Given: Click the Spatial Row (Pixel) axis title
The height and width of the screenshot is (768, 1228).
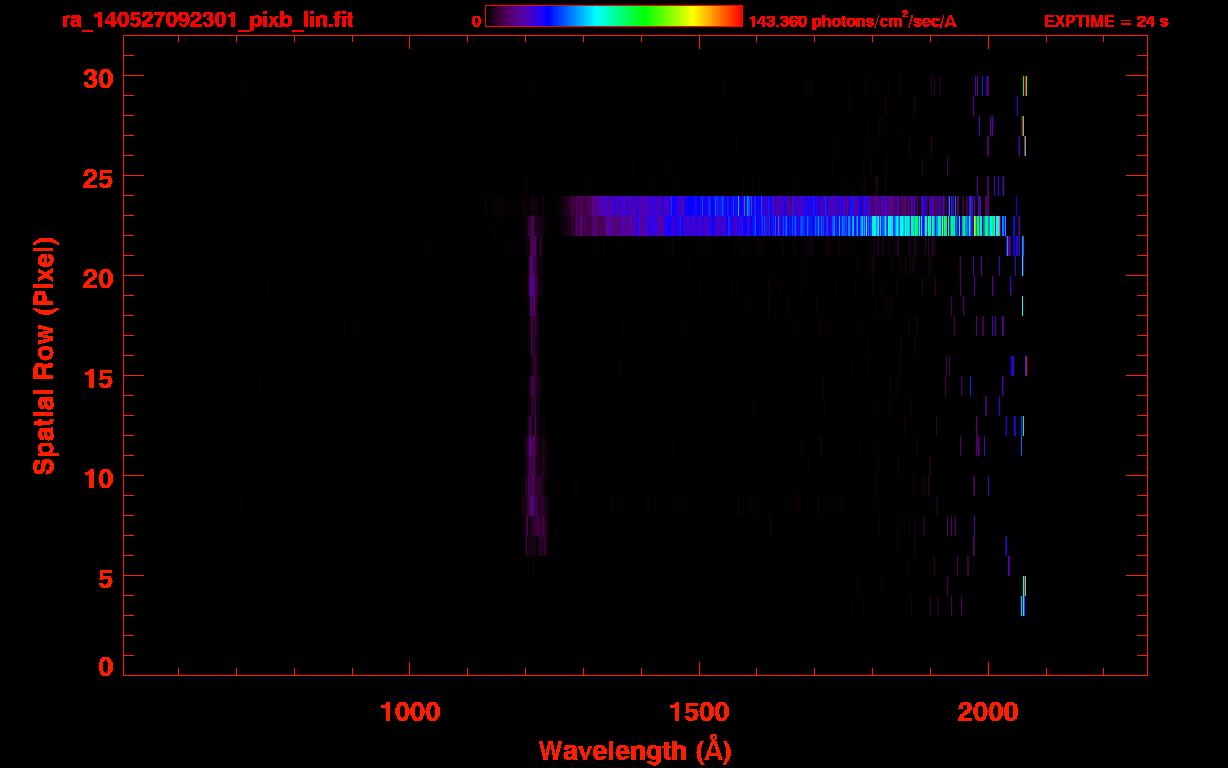Looking at the screenshot, I should point(44,356).
